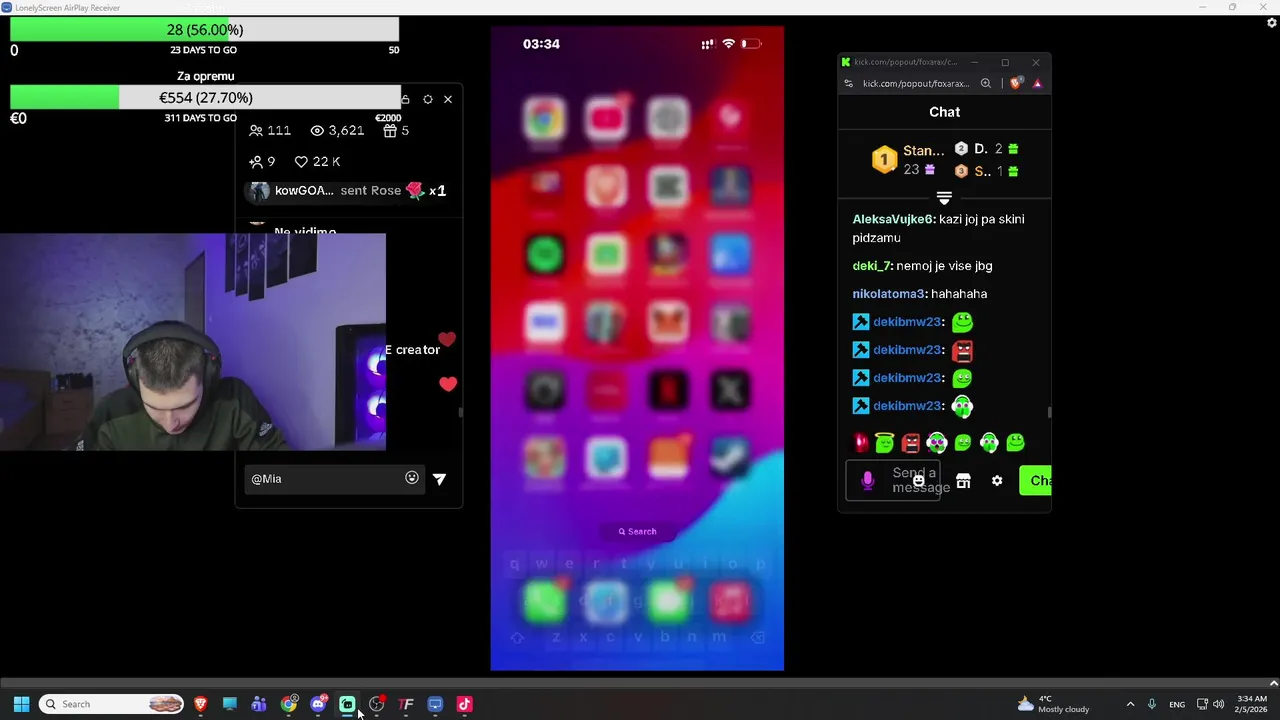Screen dimensions: 1280x720
Task: Open AleksaVujke6 username in chat
Action: click(x=893, y=219)
